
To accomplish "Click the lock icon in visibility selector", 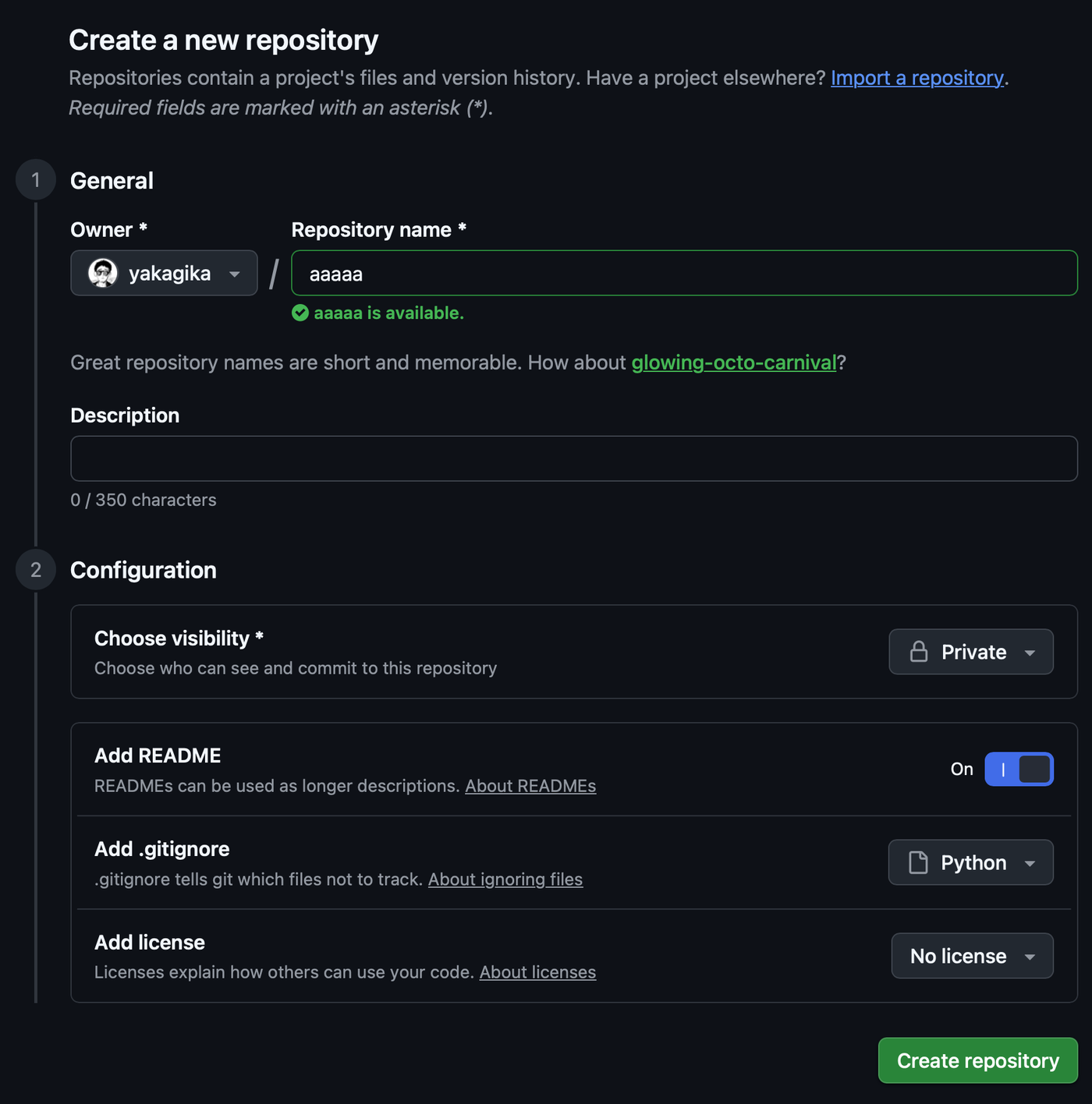I will (x=919, y=652).
